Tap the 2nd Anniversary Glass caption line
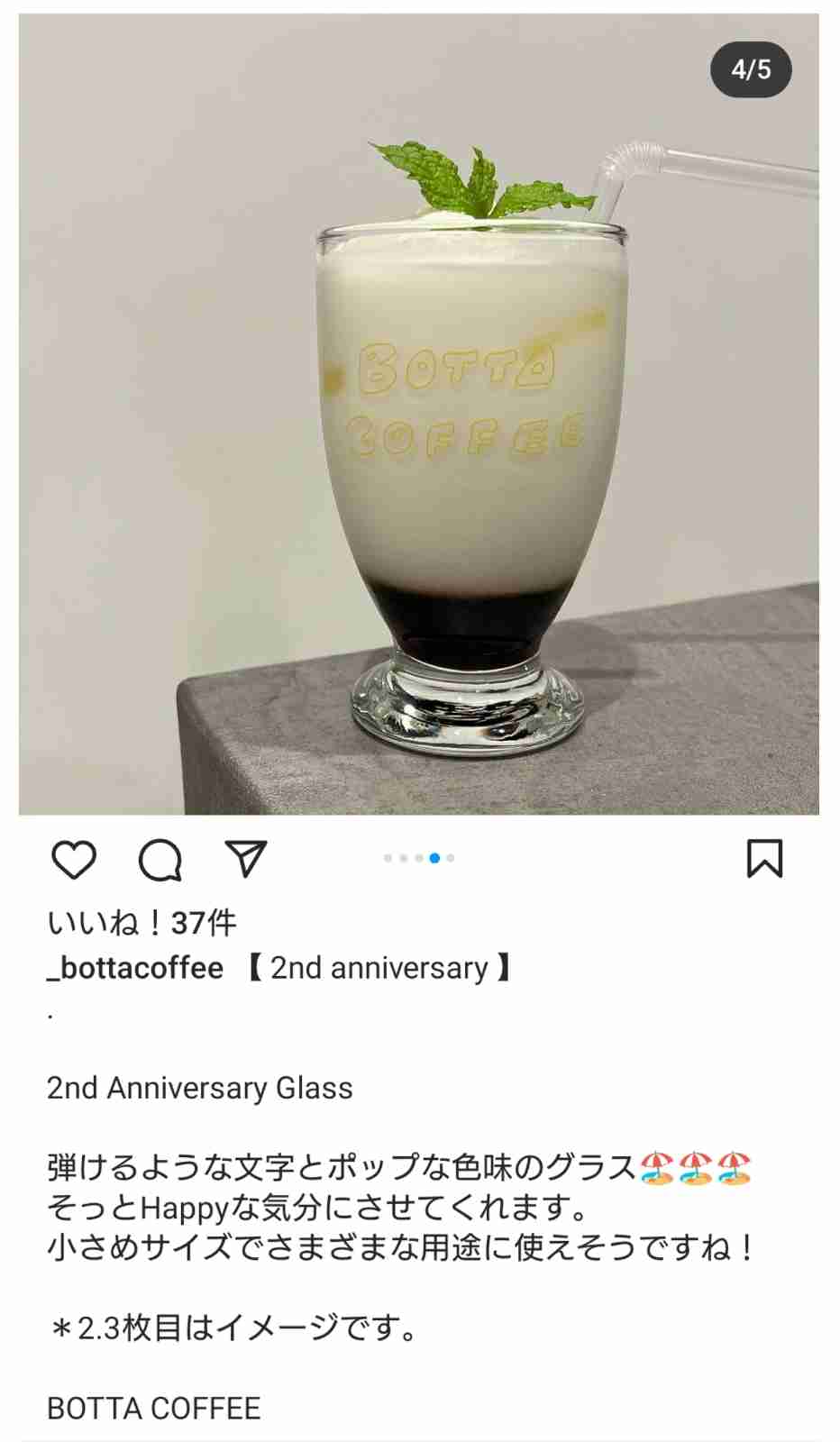 tap(199, 1089)
